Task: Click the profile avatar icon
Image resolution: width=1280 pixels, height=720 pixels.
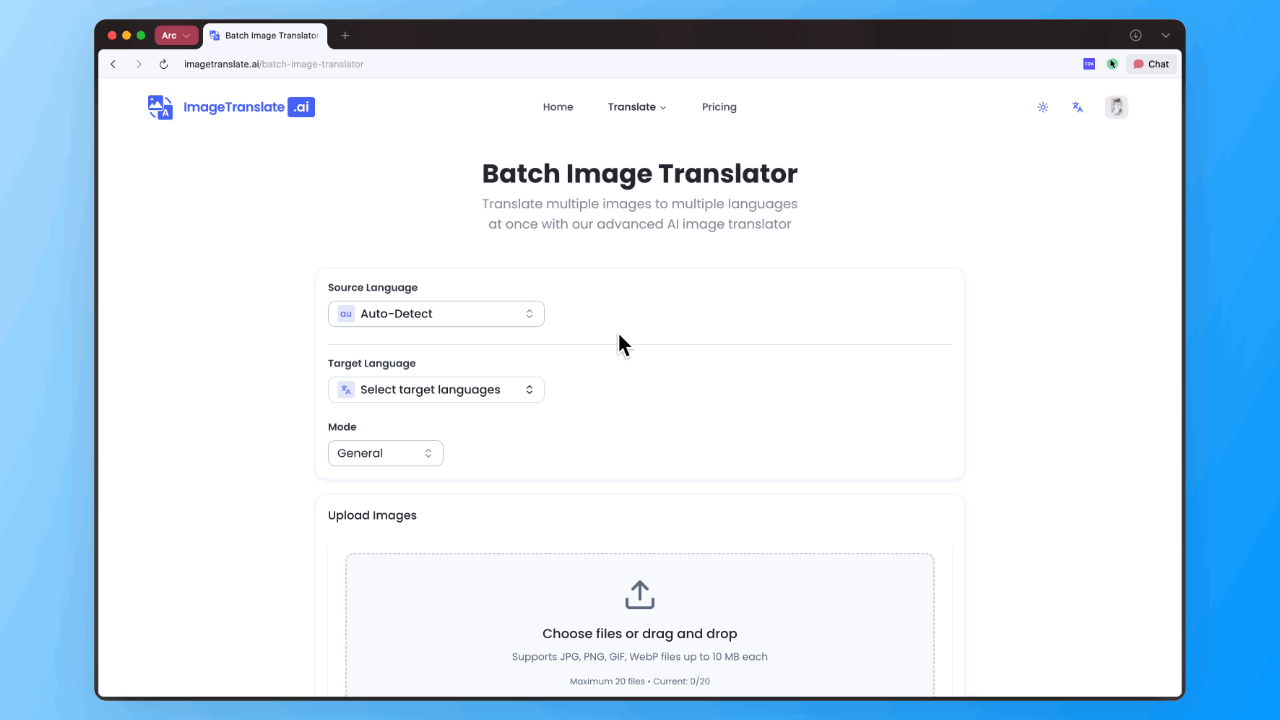Action: pyautogui.click(x=1116, y=107)
